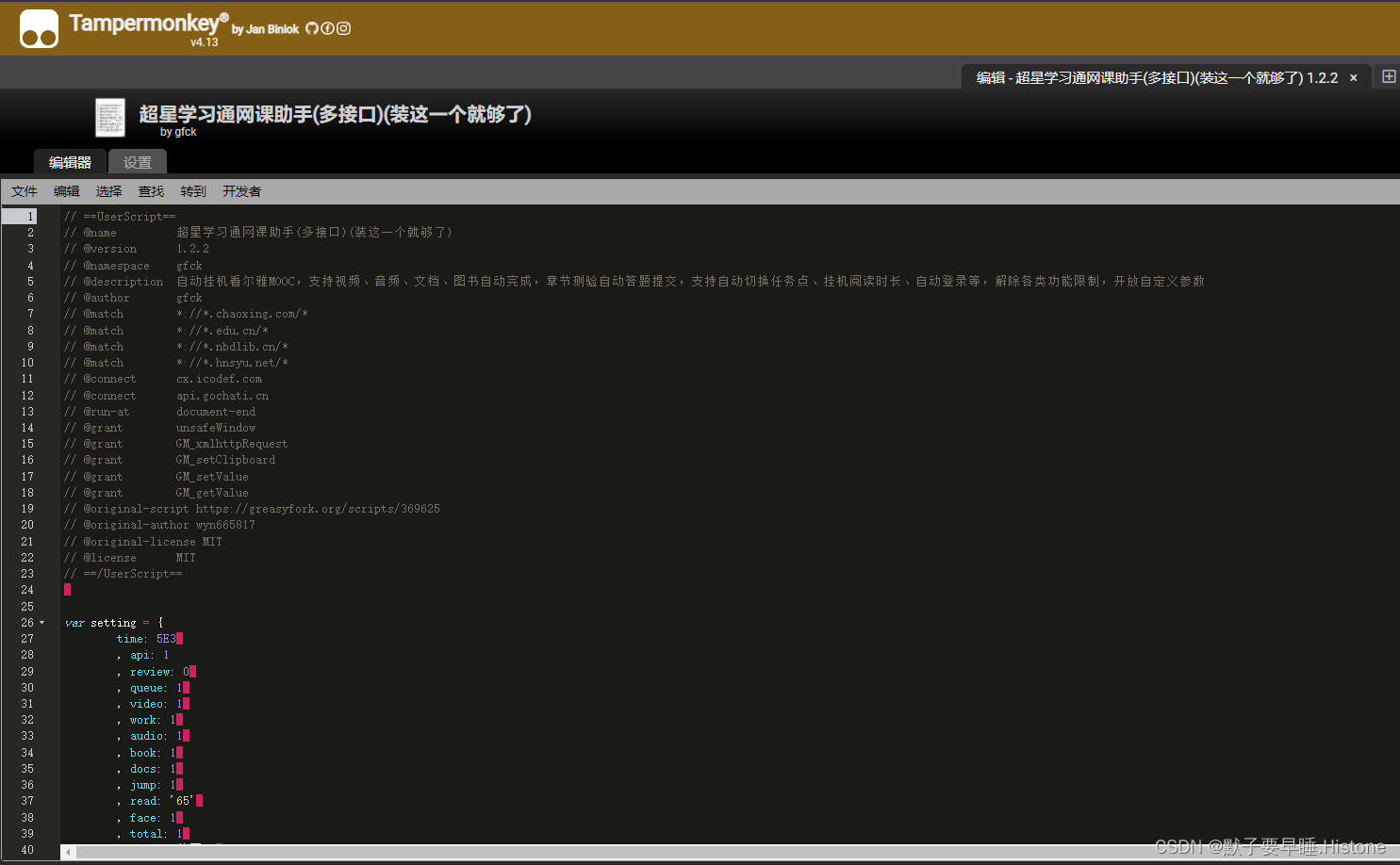Image resolution: width=1400 pixels, height=865 pixels.
Task: Open the 选择 menu
Action: 109,191
